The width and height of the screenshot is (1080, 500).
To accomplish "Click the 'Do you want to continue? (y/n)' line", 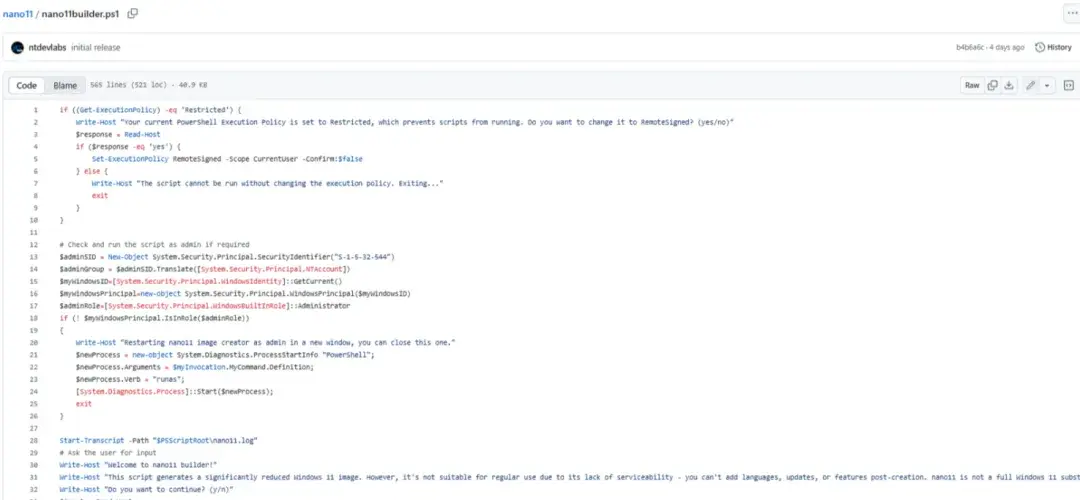I will 147,489.
